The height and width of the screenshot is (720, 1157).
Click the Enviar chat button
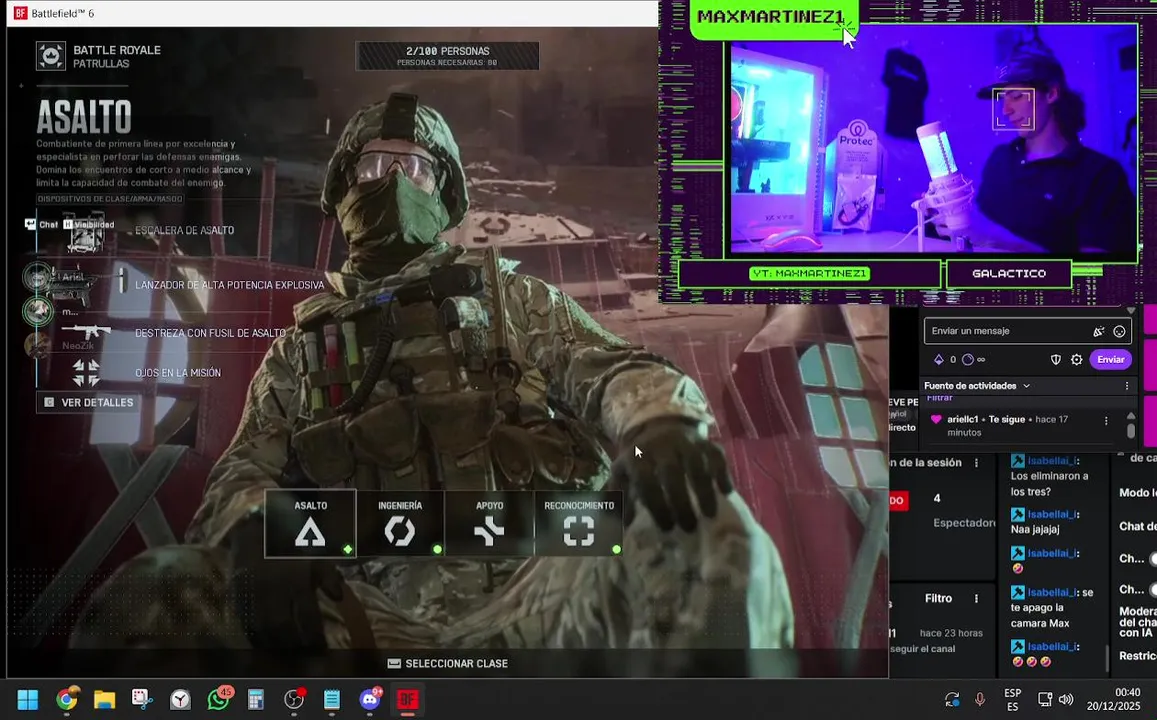(x=1111, y=359)
